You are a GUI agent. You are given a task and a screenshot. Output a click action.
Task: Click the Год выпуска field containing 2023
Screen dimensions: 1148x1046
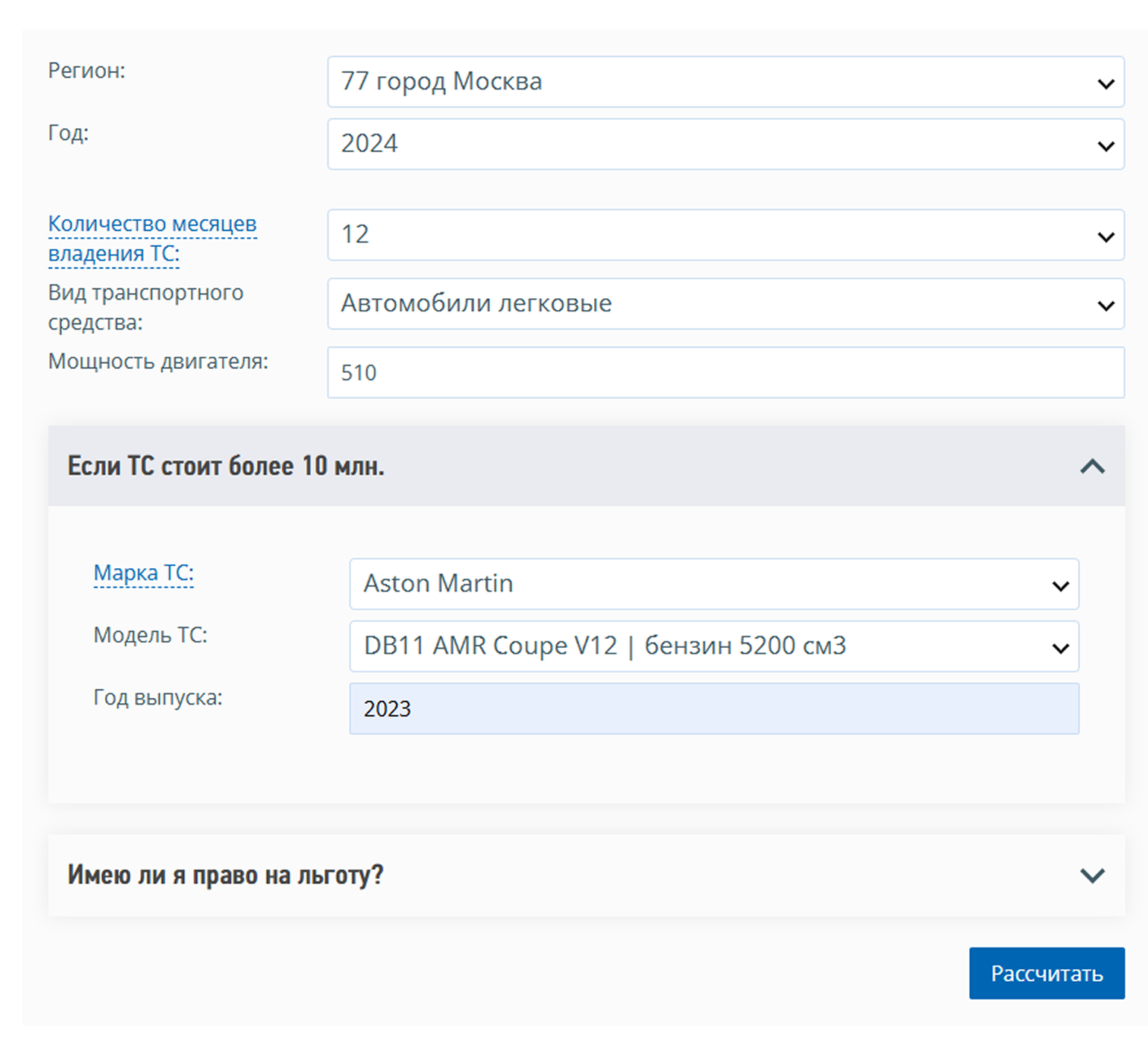pos(713,709)
